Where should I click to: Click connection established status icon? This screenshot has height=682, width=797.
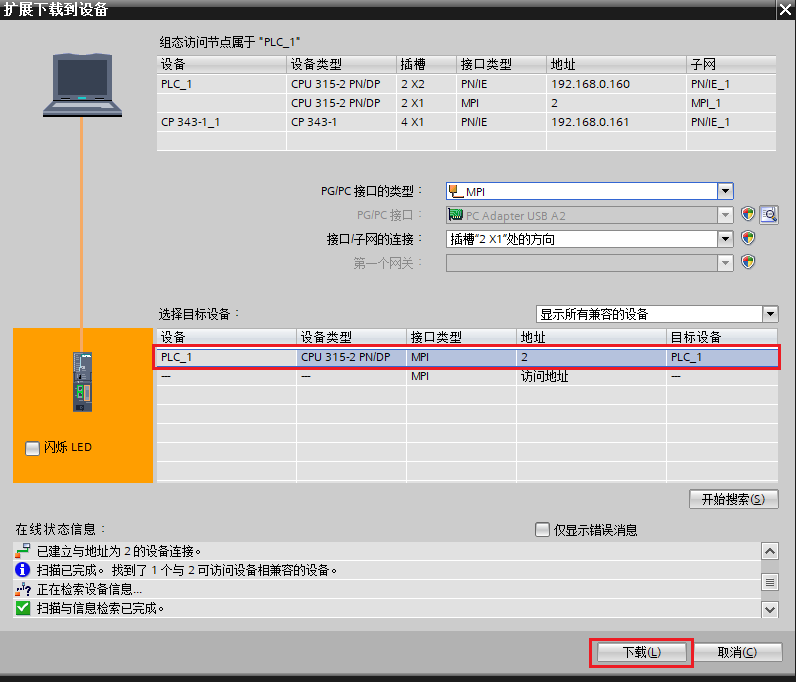coord(23,551)
